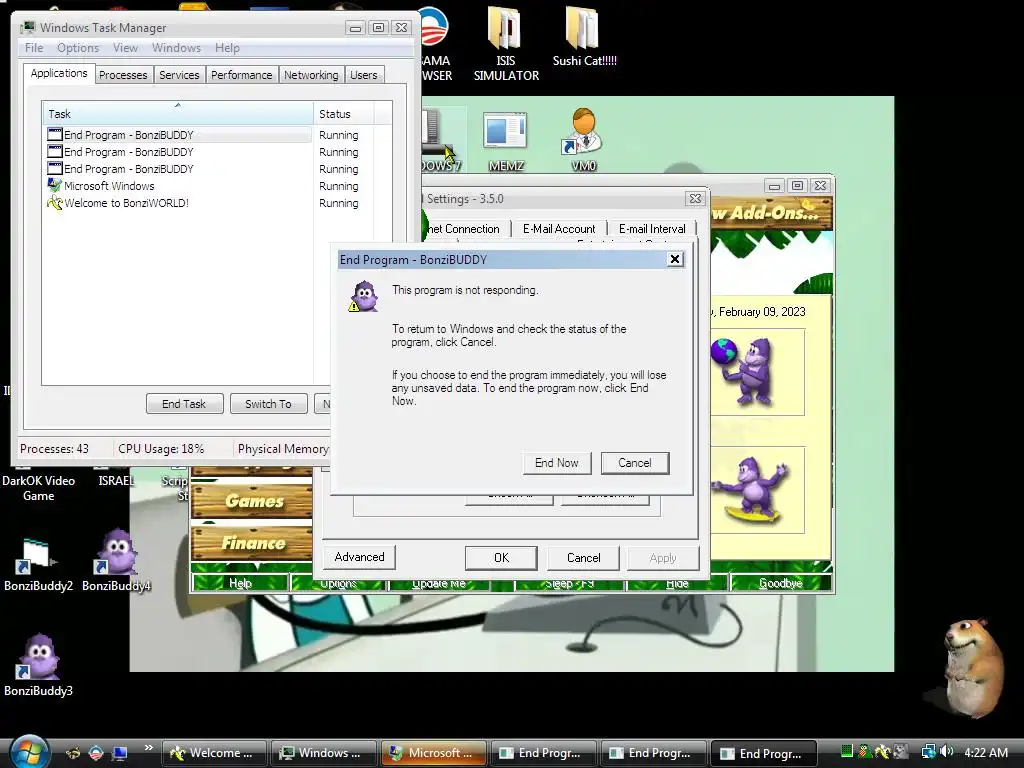Click OK in Settings window
Image resolution: width=1024 pixels, height=768 pixels.
[501, 558]
